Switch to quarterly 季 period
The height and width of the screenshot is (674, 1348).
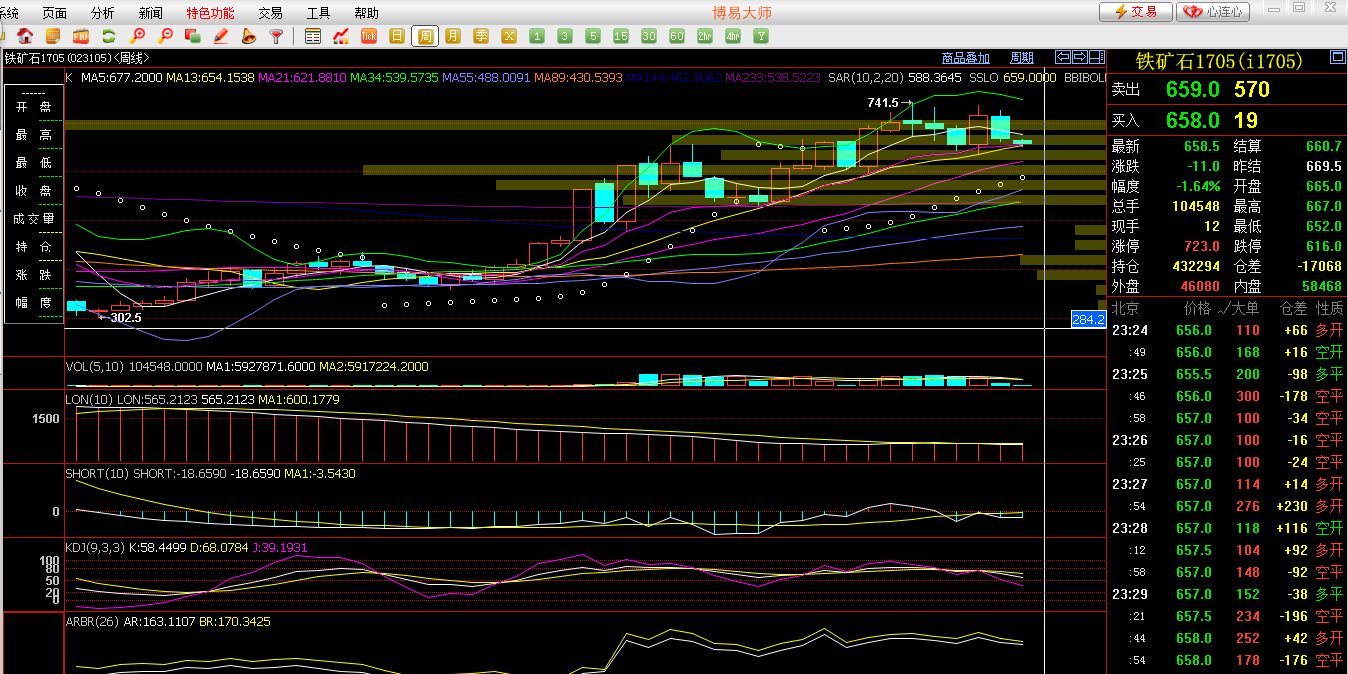tap(481, 36)
